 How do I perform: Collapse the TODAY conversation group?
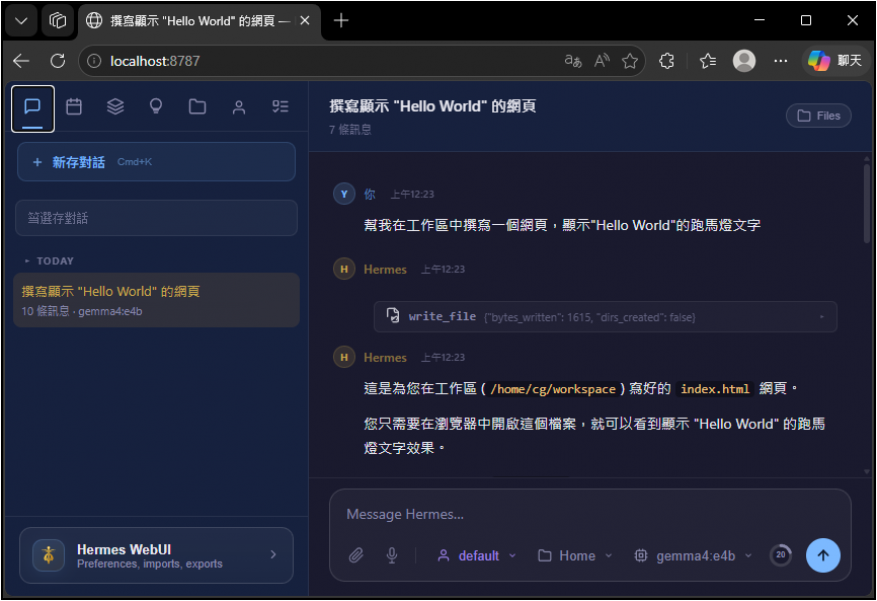pos(49,261)
